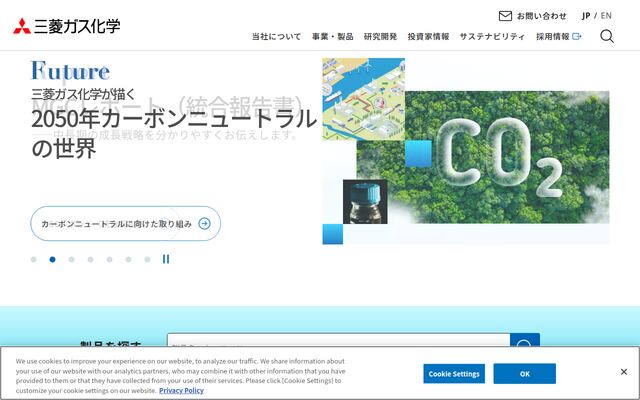Close the cookie banner

(x=624, y=372)
